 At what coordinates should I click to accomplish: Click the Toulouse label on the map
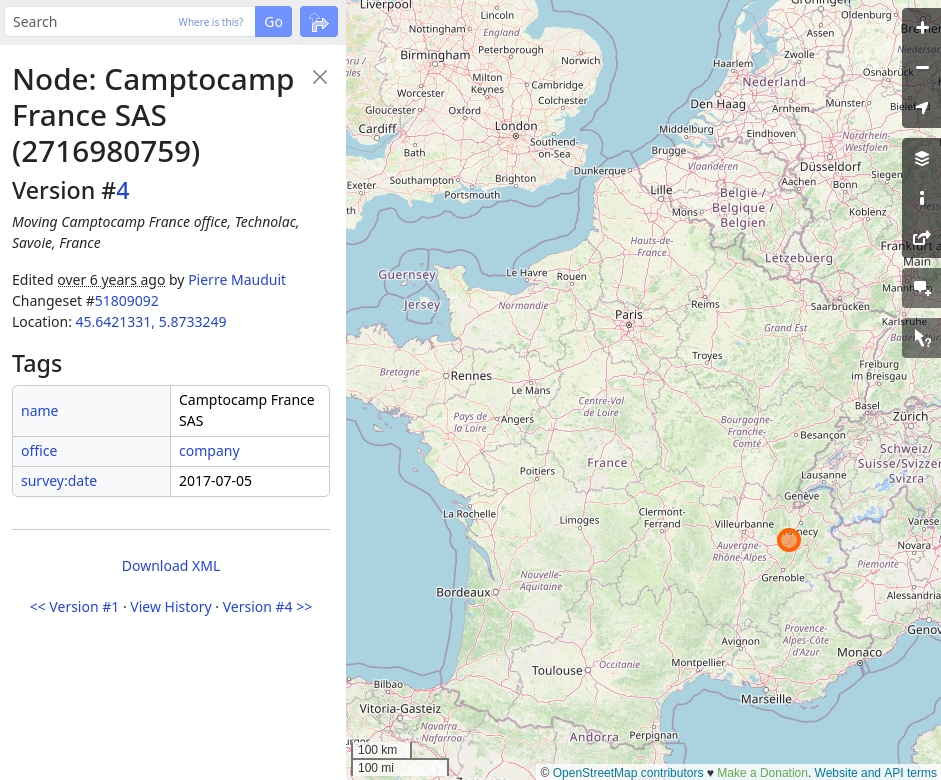557,671
